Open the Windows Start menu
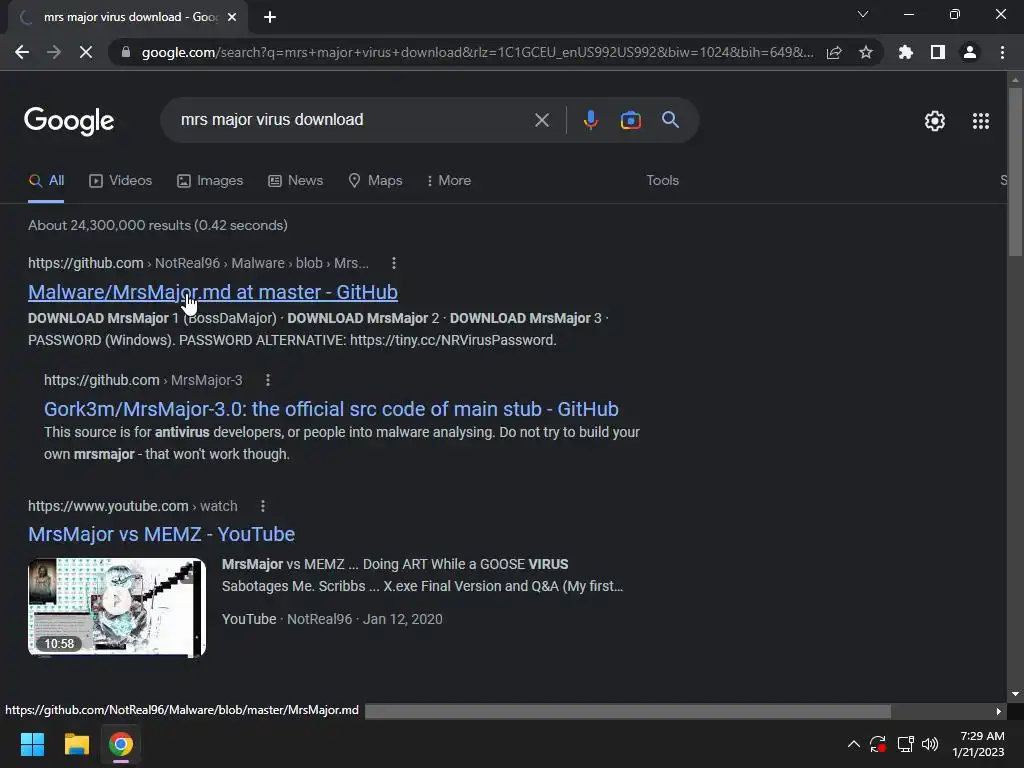This screenshot has height=768, width=1024. tap(32, 744)
